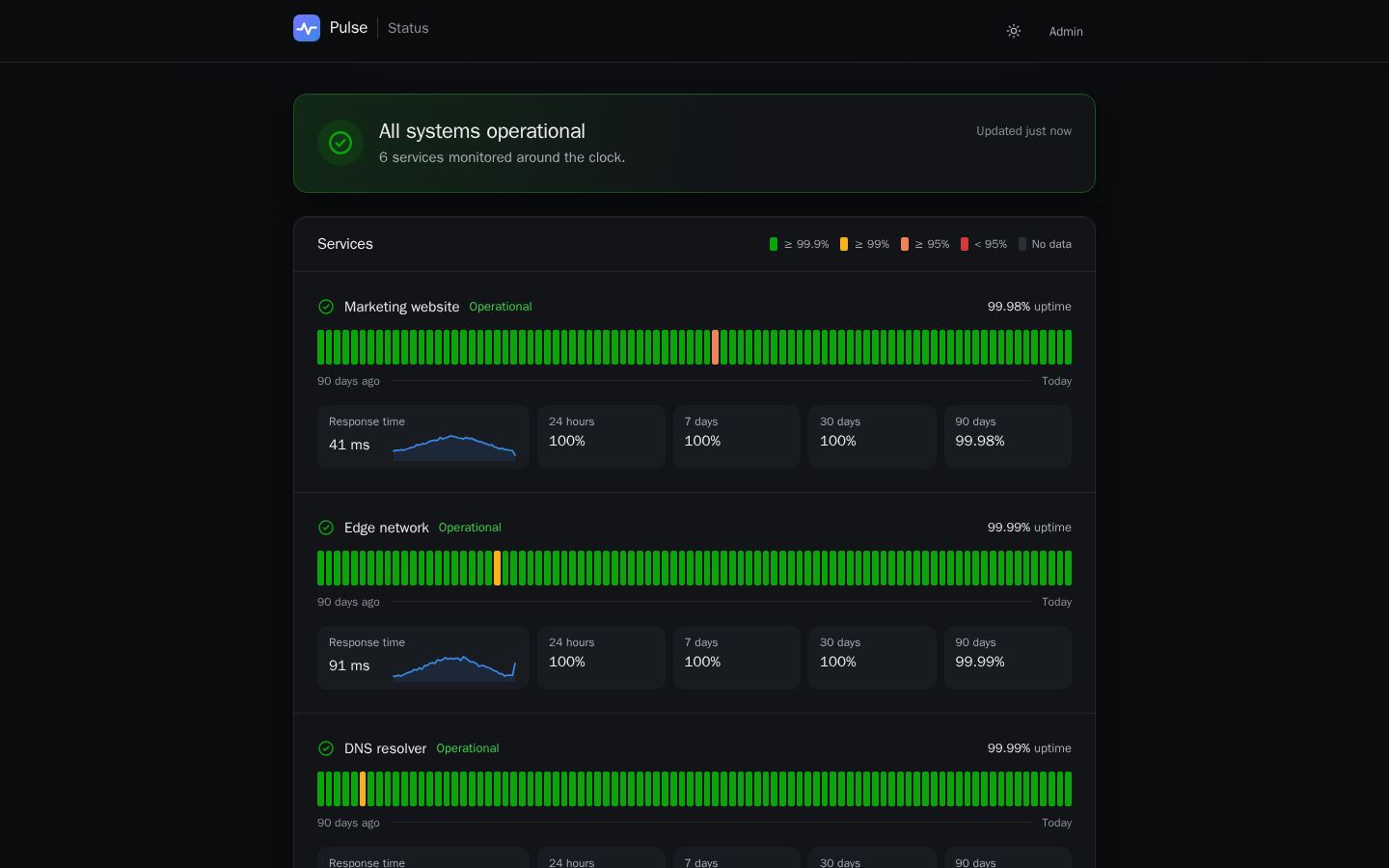Click the red < 95% legend swatch
The image size is (1389, 868).
point(965,244)
